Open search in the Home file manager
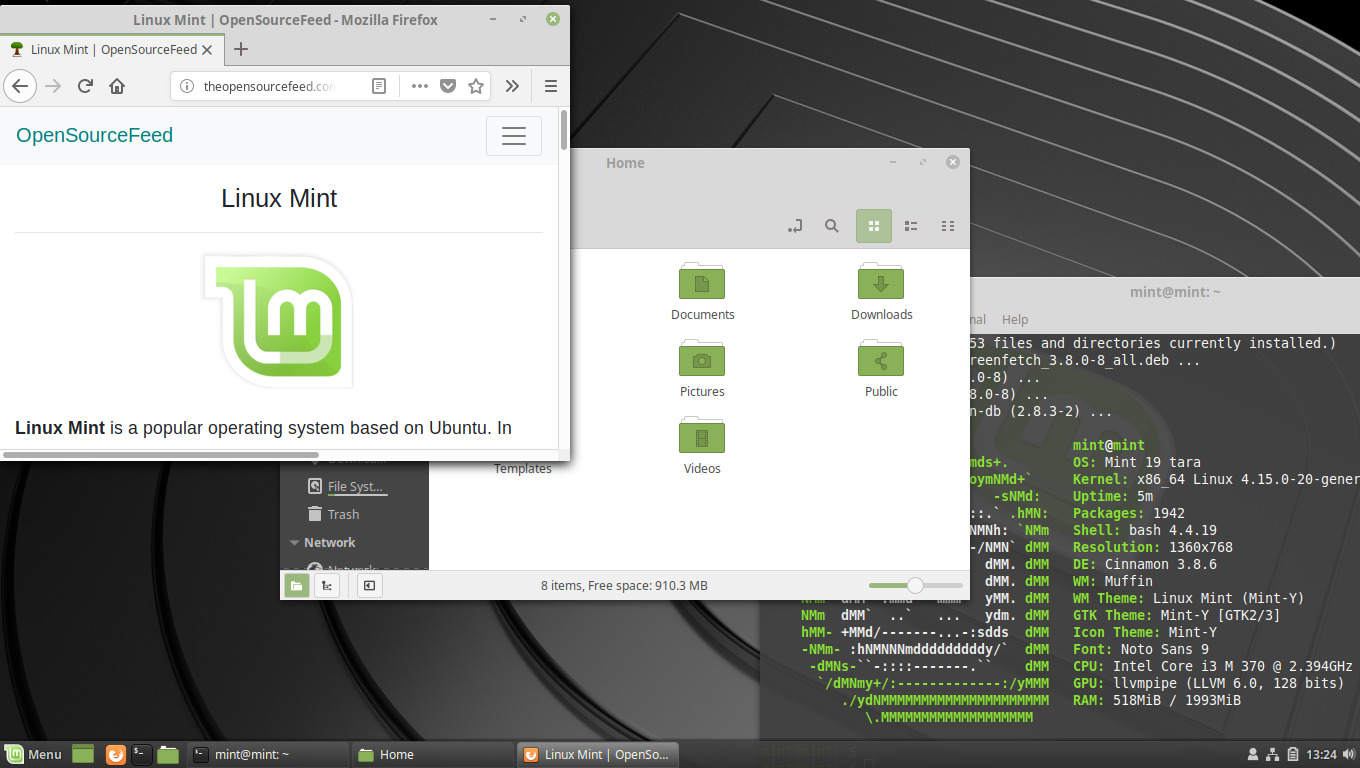Image resolution: width=1360 pixels, height=768 pixels. [x=831, y=226]
